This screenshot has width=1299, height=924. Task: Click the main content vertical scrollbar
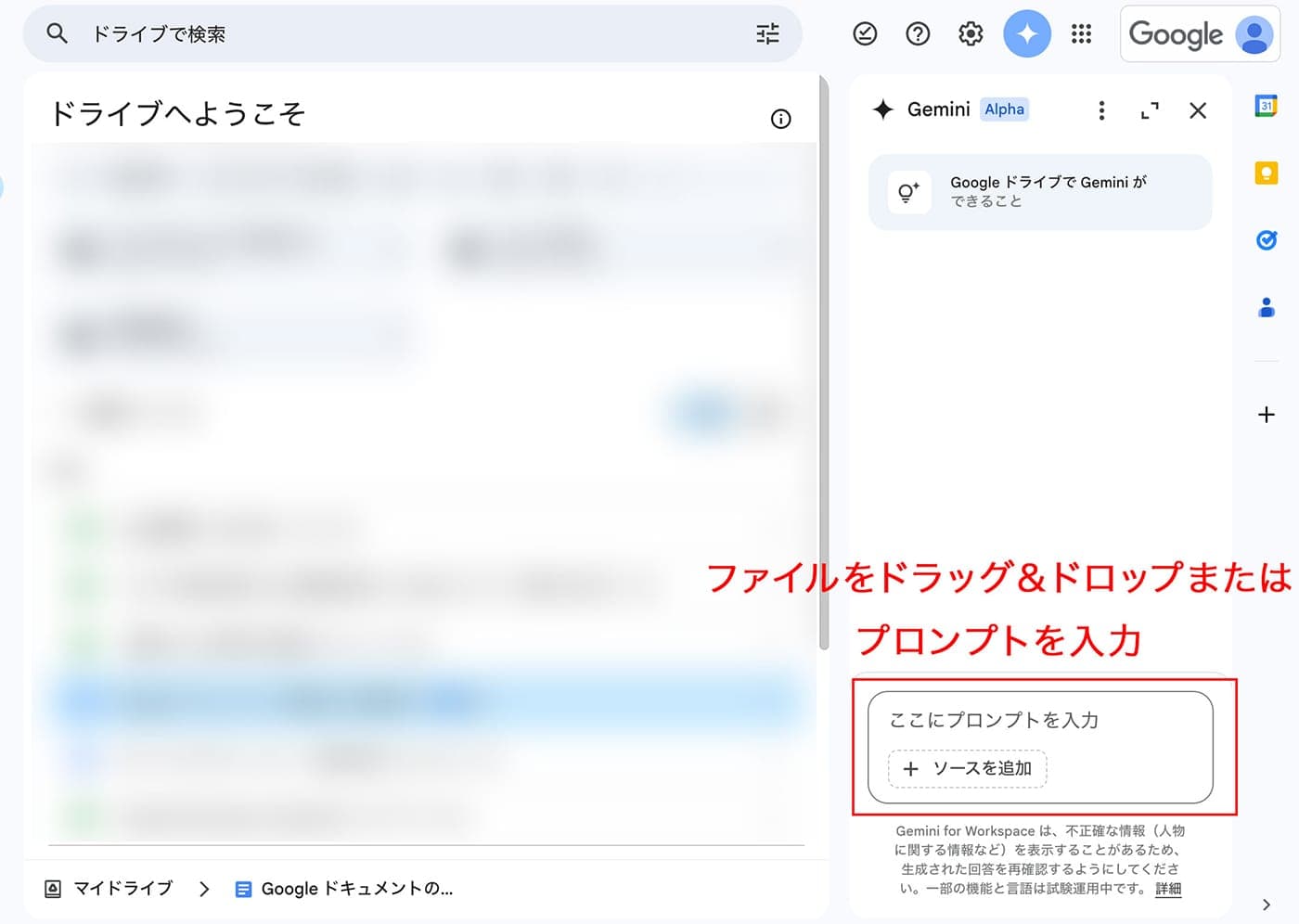(823, 365)
